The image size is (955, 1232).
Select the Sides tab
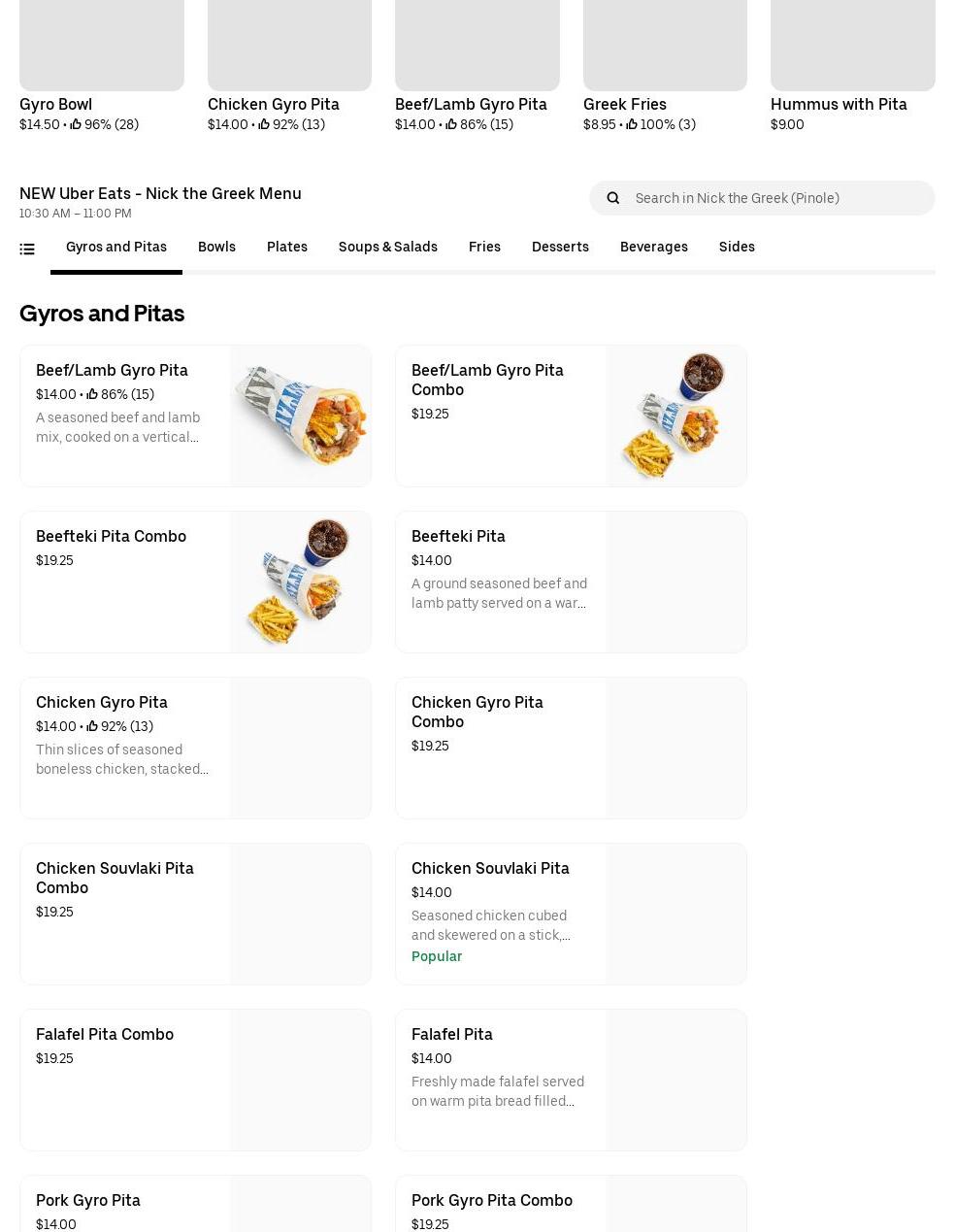point(737,247)
